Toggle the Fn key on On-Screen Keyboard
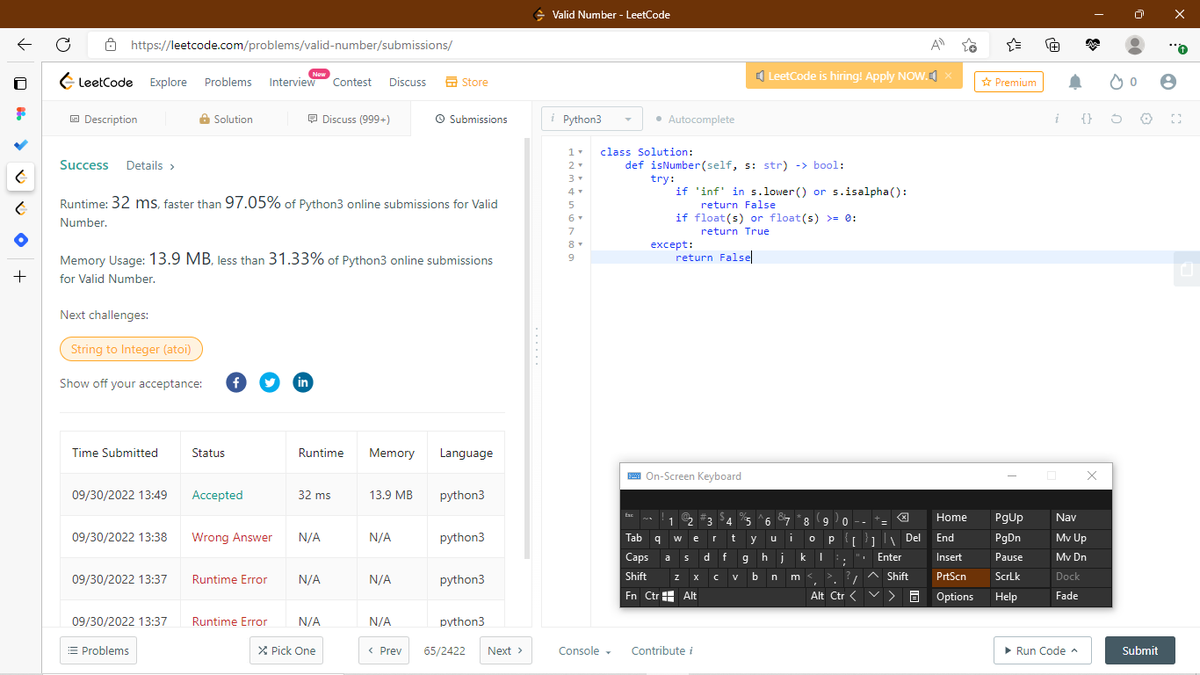 pos(631,596)
